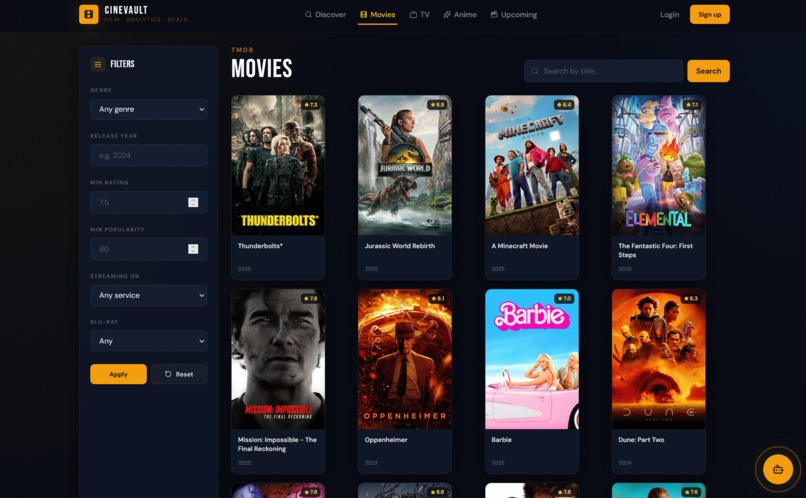Click The Fantastic Four: First Steps title
Viewport: 806px width, 498px height.
[x=655, y=250]
